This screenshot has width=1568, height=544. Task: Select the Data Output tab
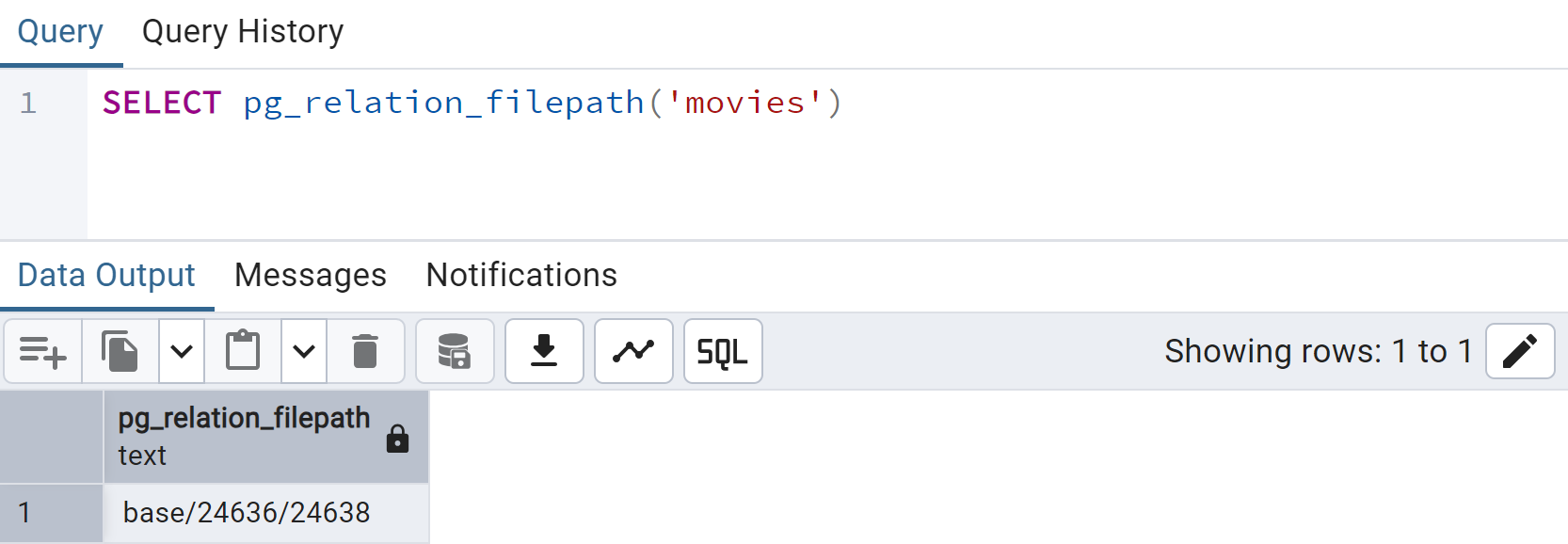[x=106, y=275]
